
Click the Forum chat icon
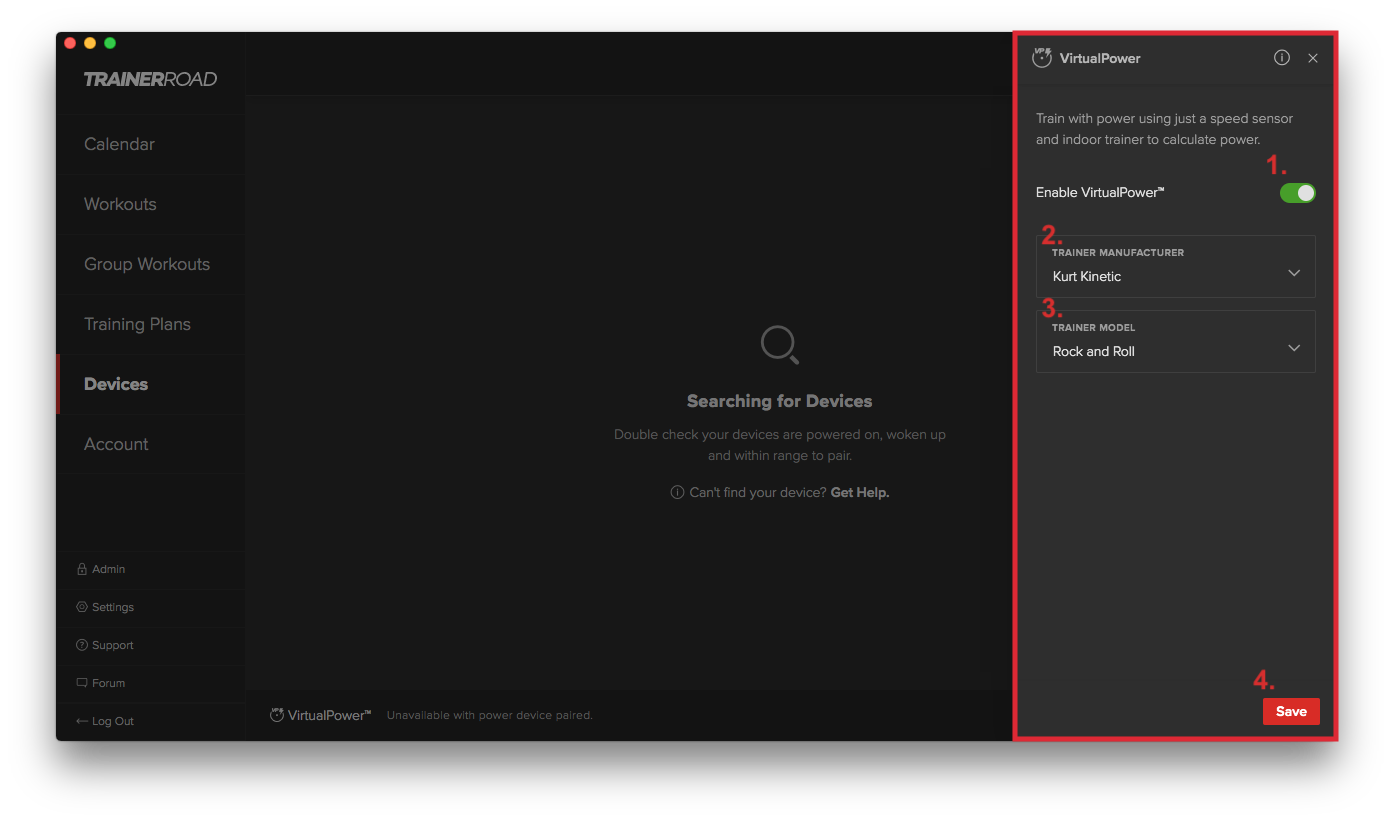(82, 683)
